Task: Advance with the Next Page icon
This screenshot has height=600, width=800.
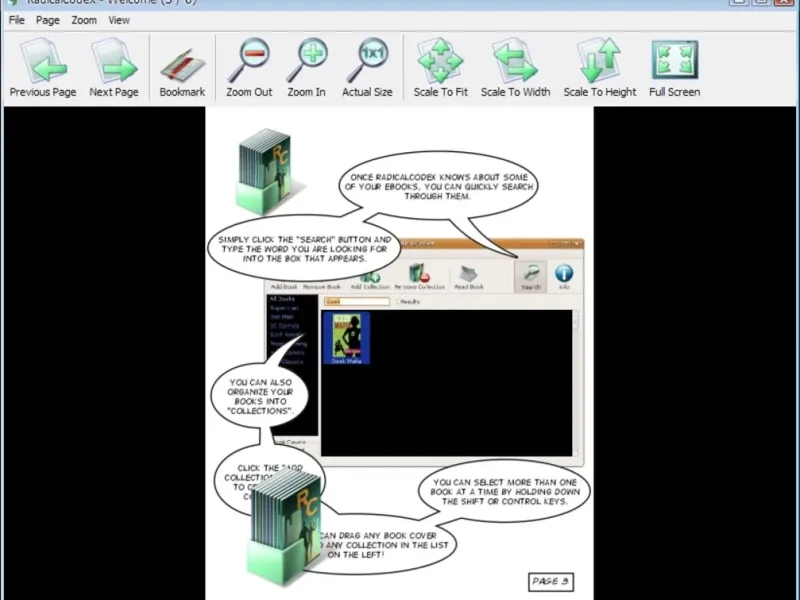Action: click(114, 68)
